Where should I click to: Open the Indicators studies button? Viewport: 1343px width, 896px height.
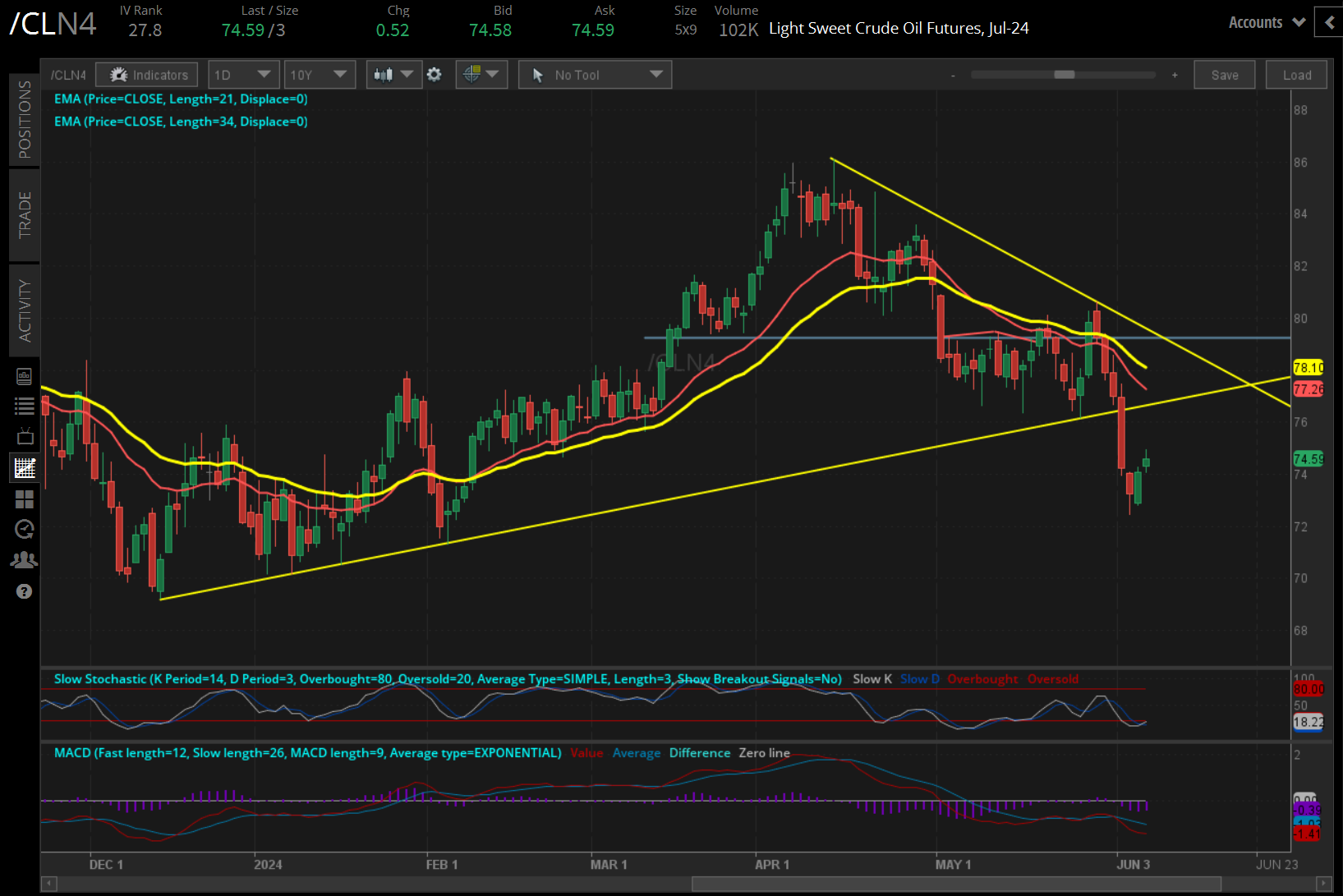click(147, 75)
